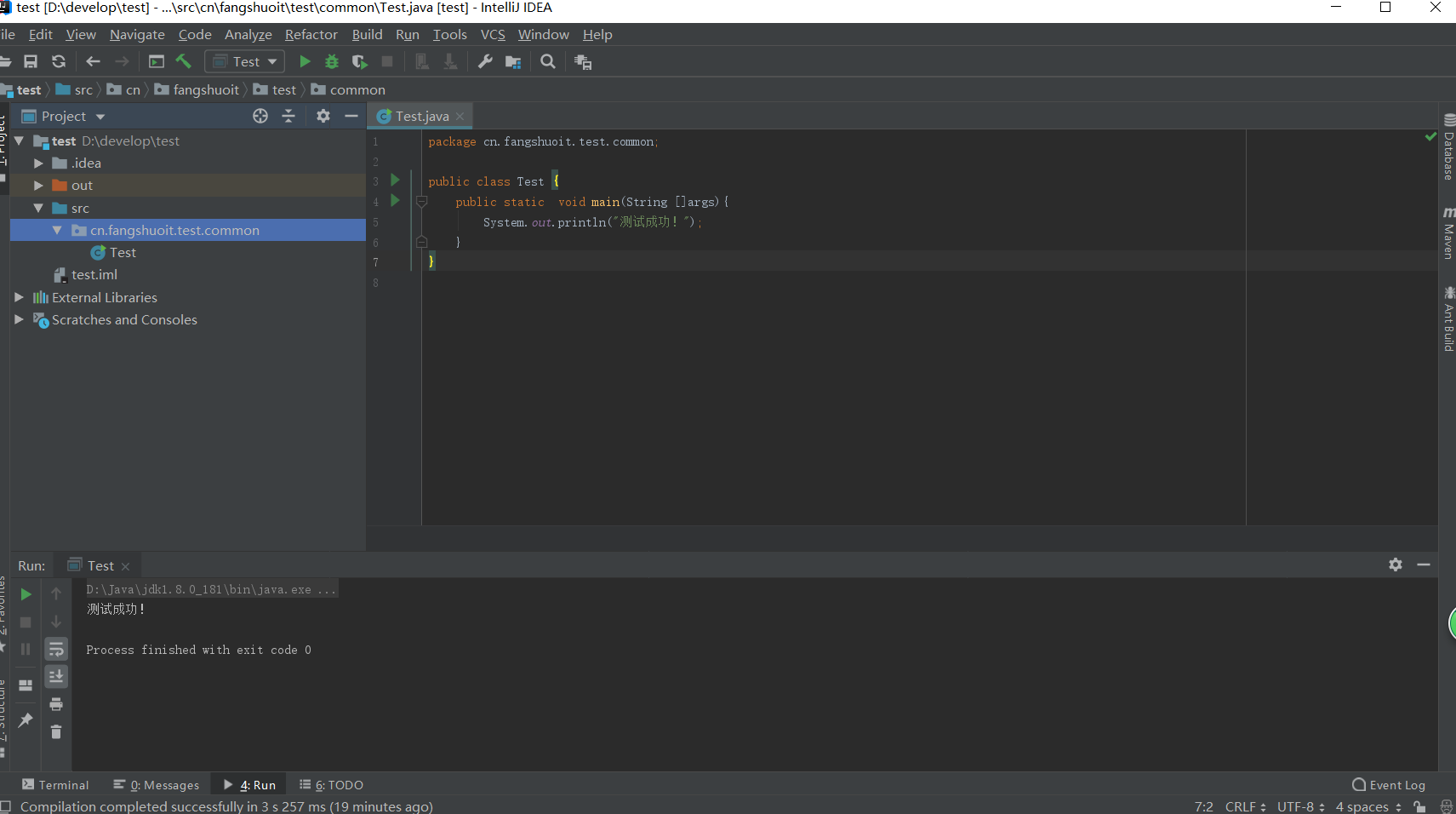
Task: Fold the main method with gutter fold marker
Action: click(x=421, y=202)
